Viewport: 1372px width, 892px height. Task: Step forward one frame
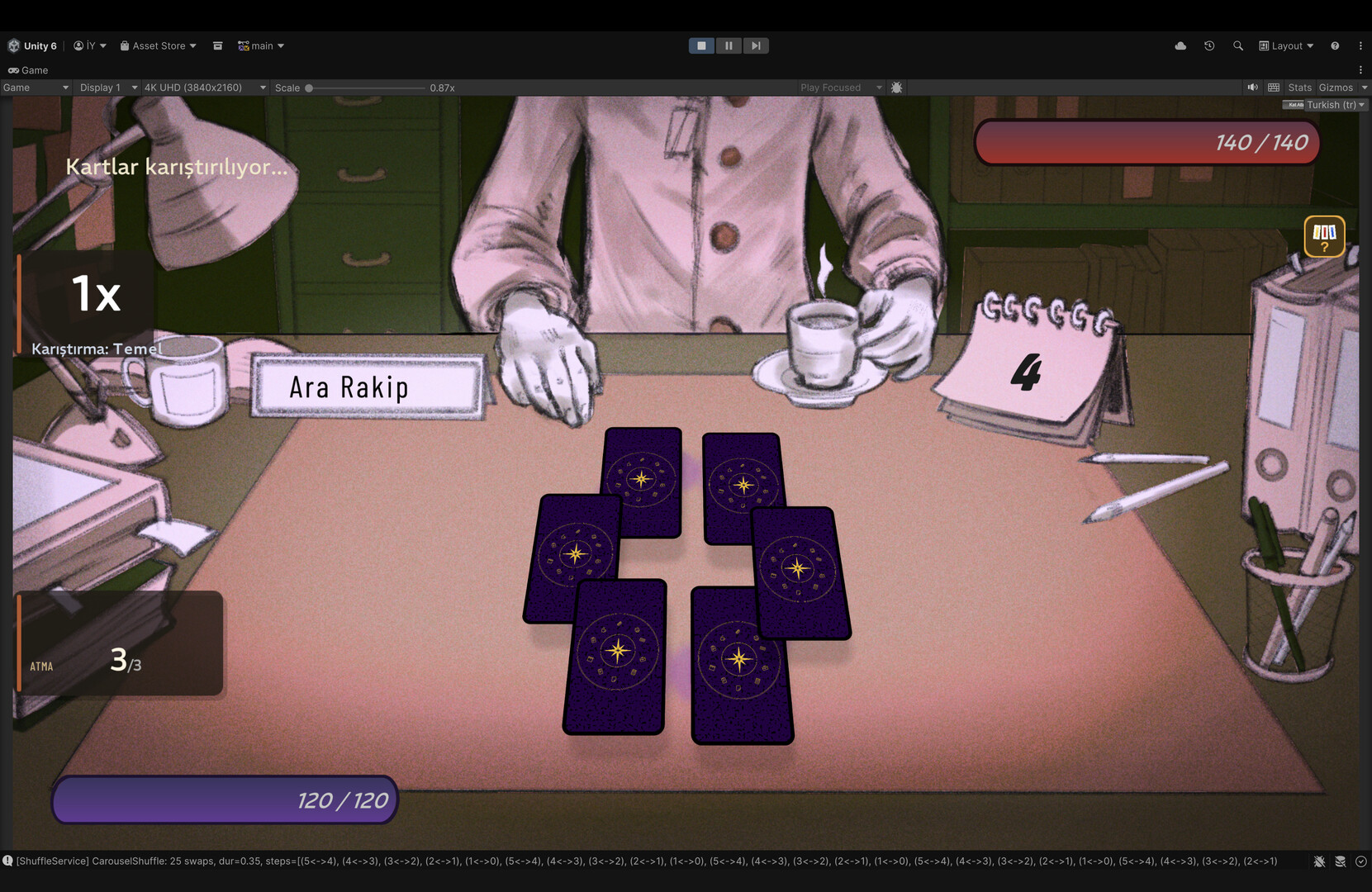(756, 46)
